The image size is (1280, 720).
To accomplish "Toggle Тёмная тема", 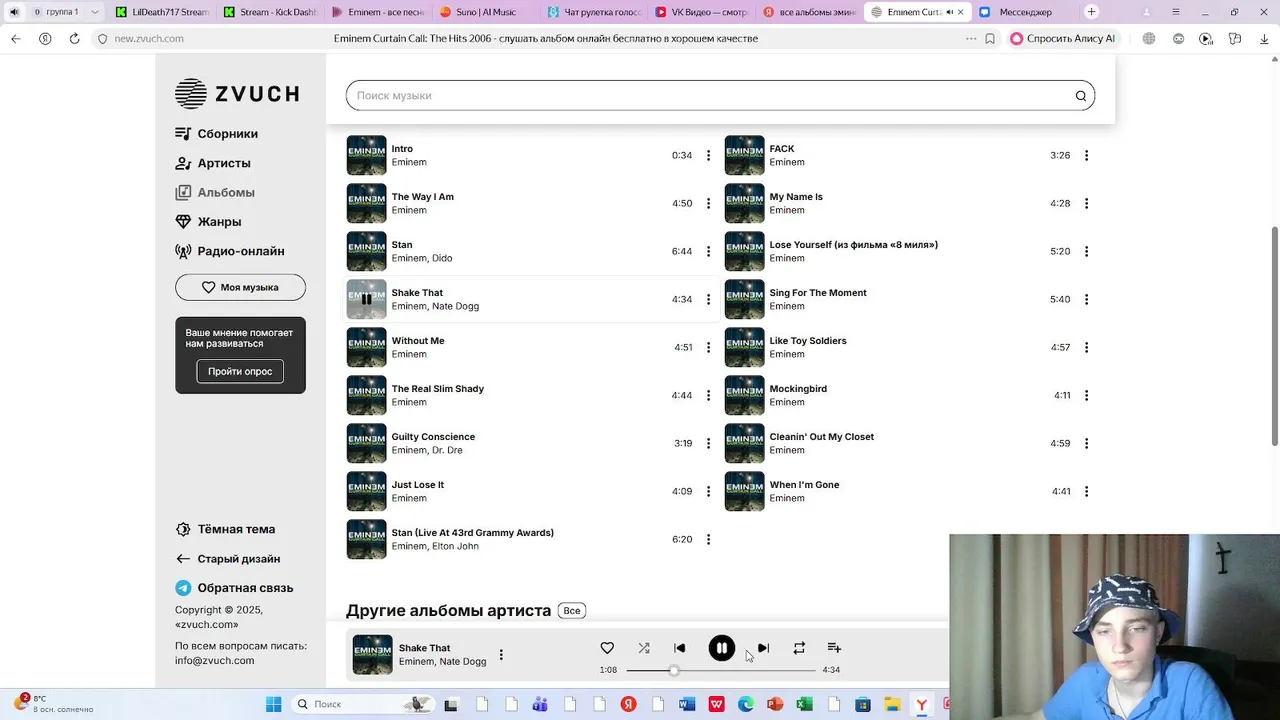I will click(225, 529).
